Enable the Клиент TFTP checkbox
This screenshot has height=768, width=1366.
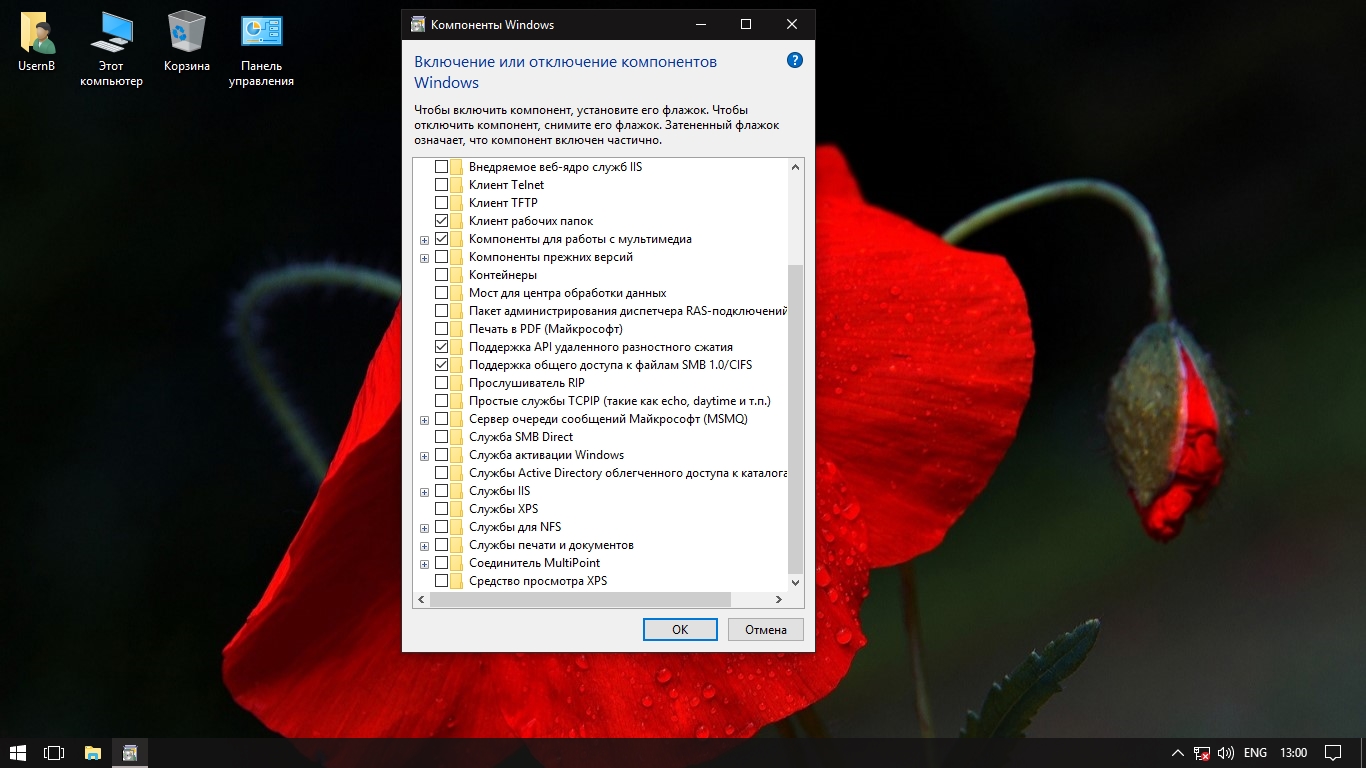pyautogui.click(x=441, y=203)
